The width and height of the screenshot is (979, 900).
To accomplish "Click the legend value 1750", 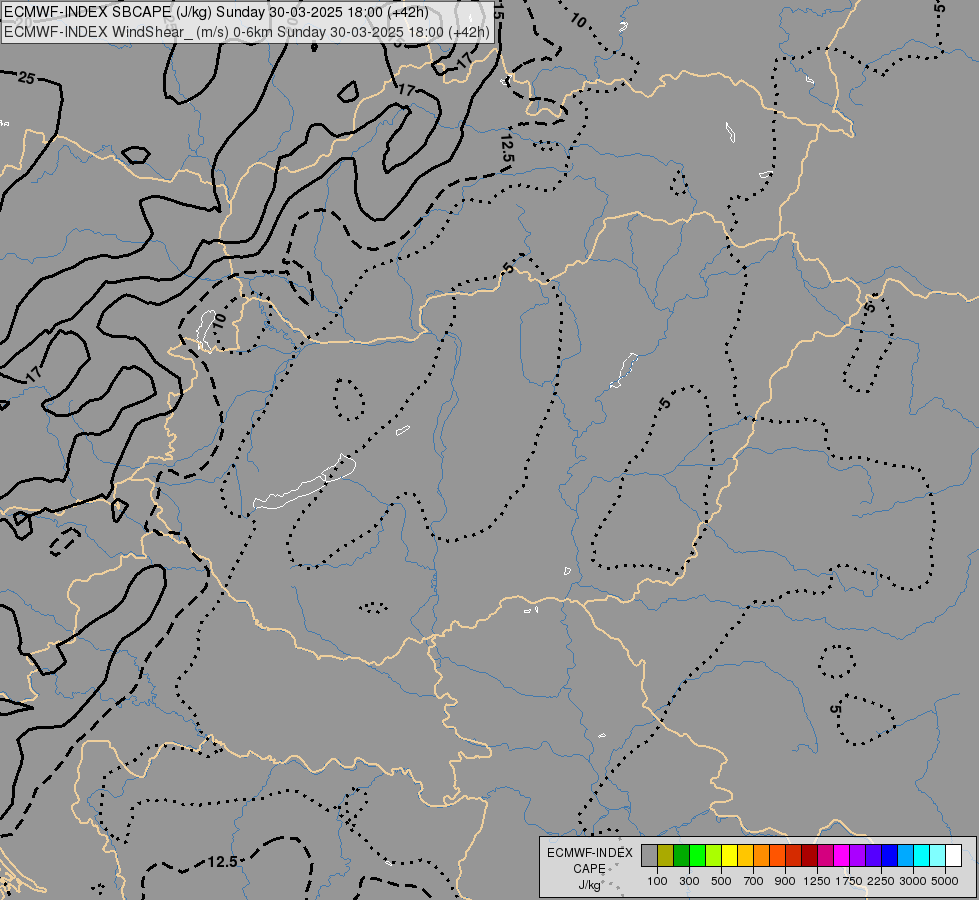I will (x=849, y=881).
